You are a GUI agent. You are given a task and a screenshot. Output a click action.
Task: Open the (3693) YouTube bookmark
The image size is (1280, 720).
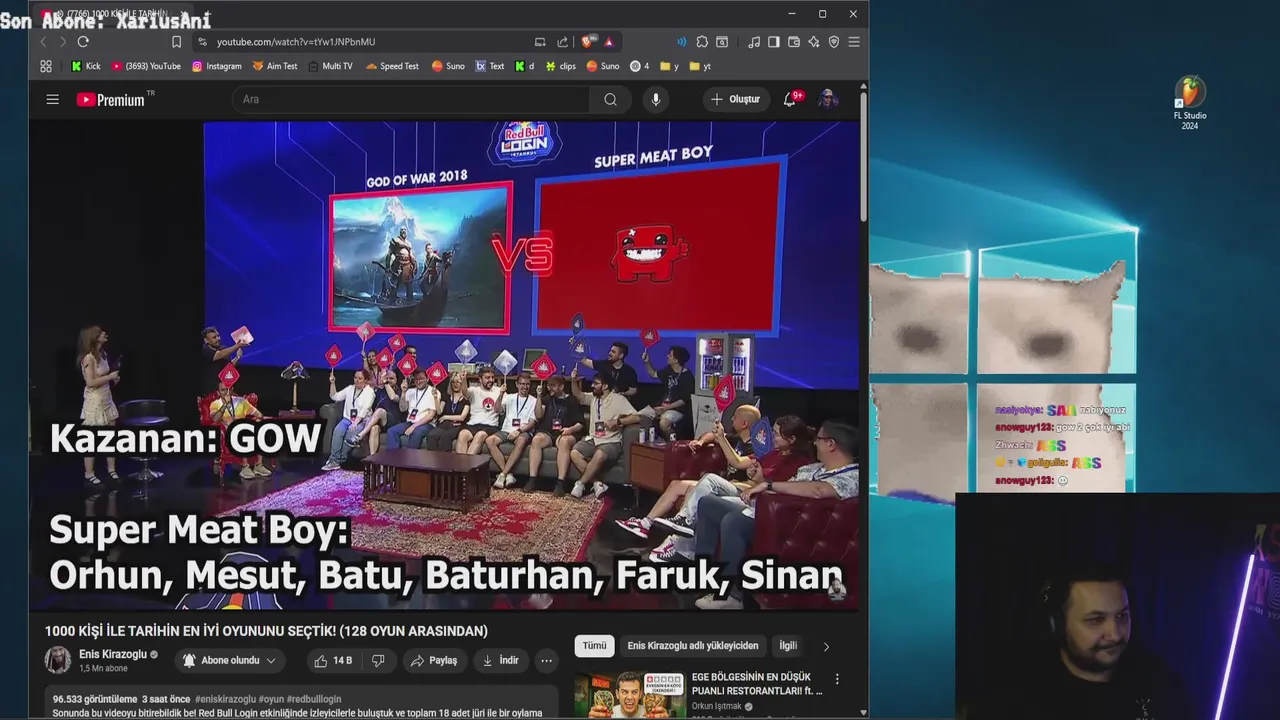(146, 66)
